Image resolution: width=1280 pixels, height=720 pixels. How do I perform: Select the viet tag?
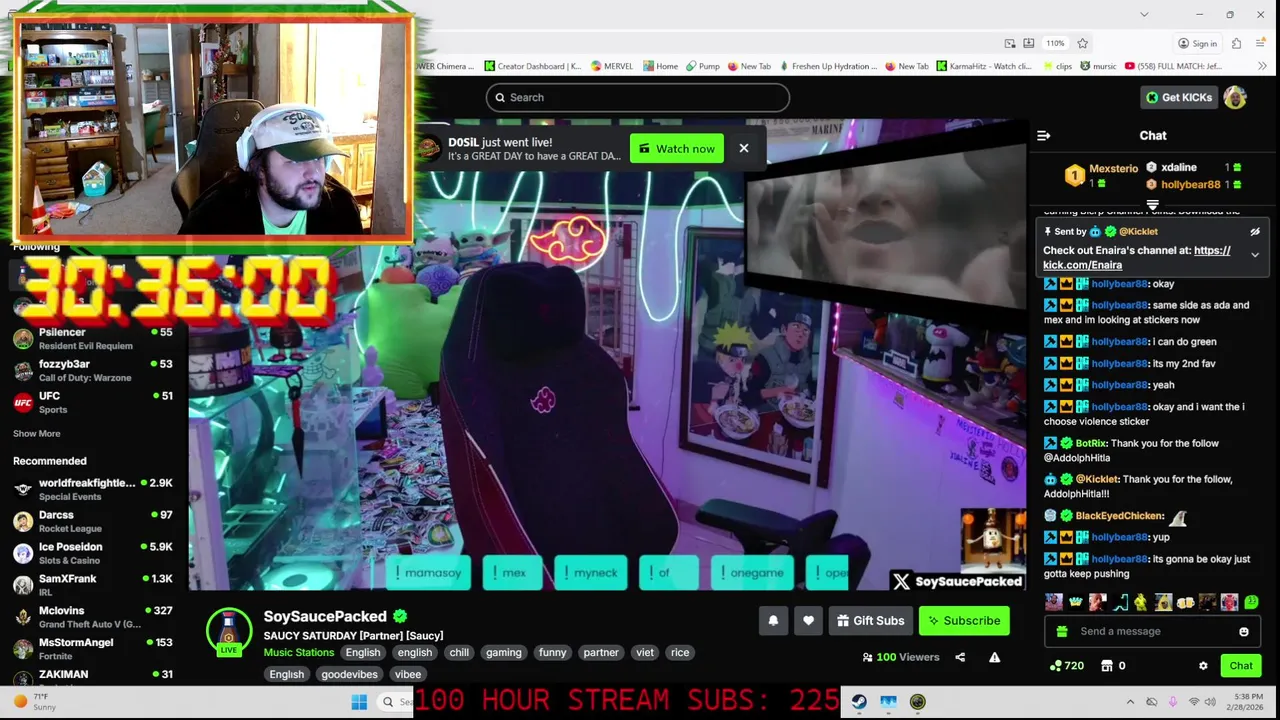pos(645,653)
